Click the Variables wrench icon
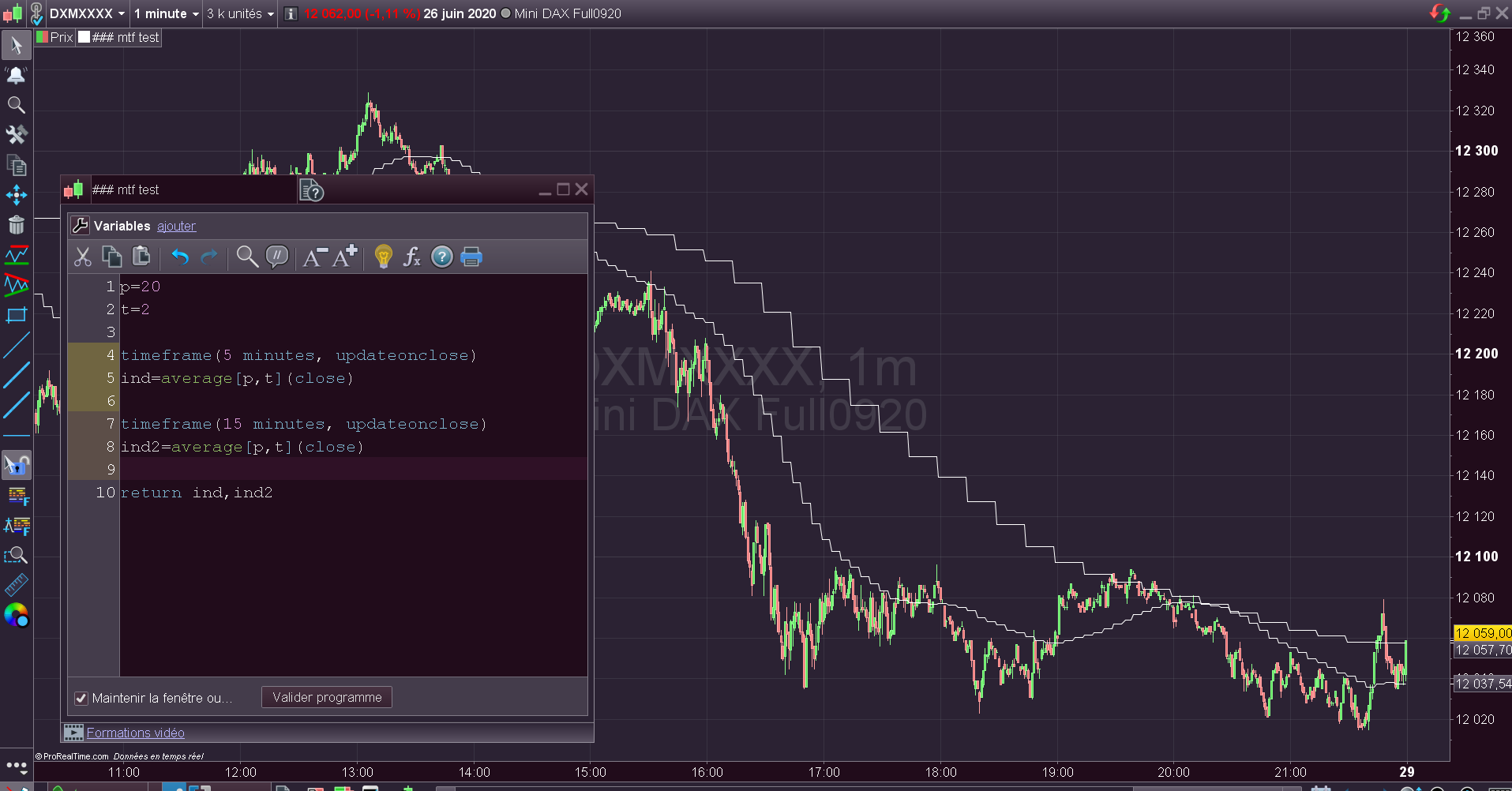Screen dimensions: 1512x791 (x=80, y=226)
